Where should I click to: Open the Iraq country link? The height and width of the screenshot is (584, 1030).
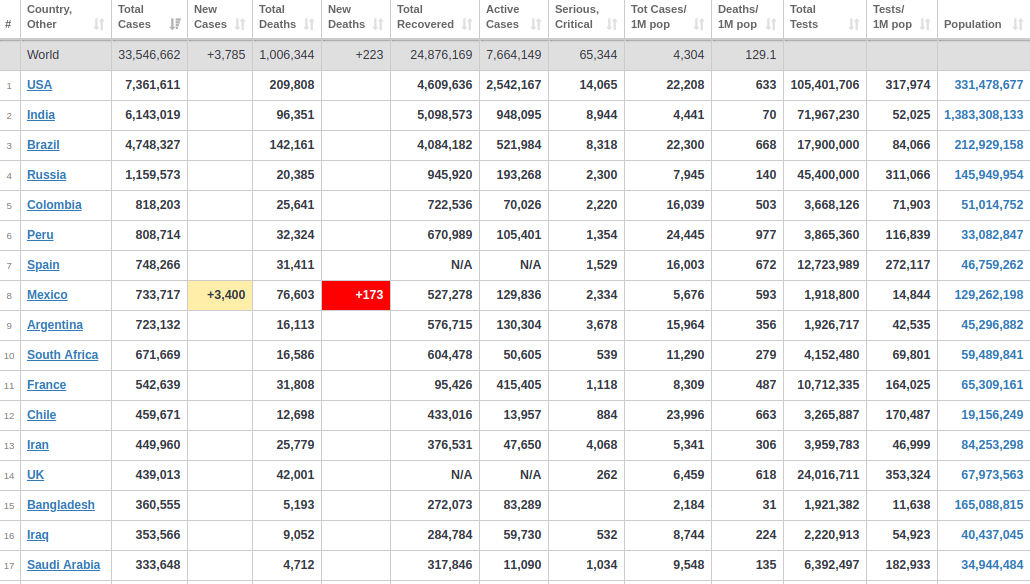(x=38, y=535)
